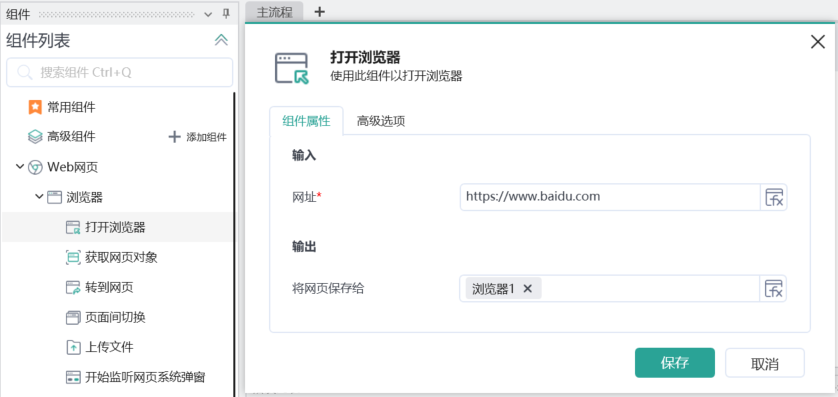Click the 高级组件 label
Image resolution: width=838 pixels, height=397 pixels.
pyautogui.click(x=72, y=137)
